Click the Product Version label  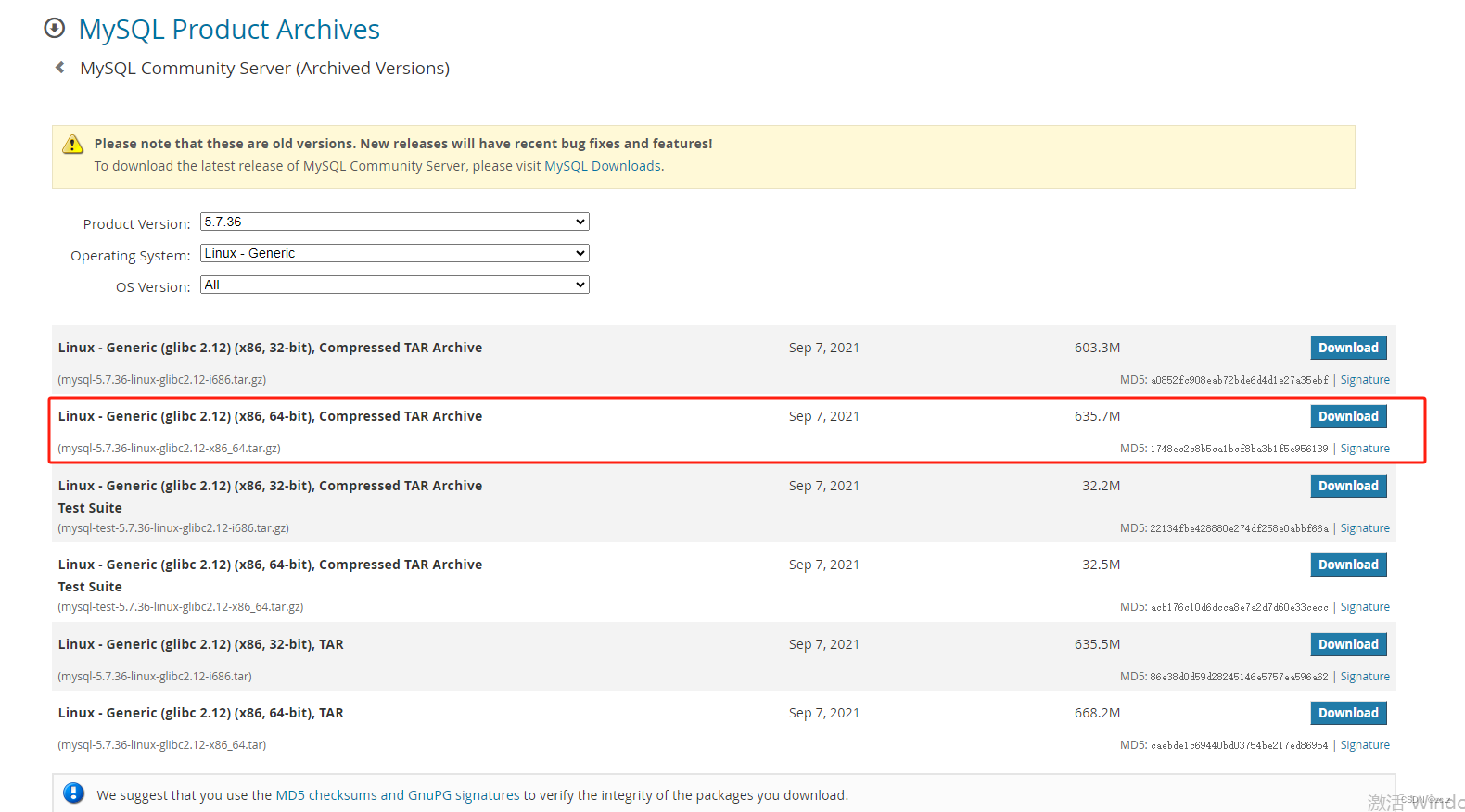pos(136,224)
